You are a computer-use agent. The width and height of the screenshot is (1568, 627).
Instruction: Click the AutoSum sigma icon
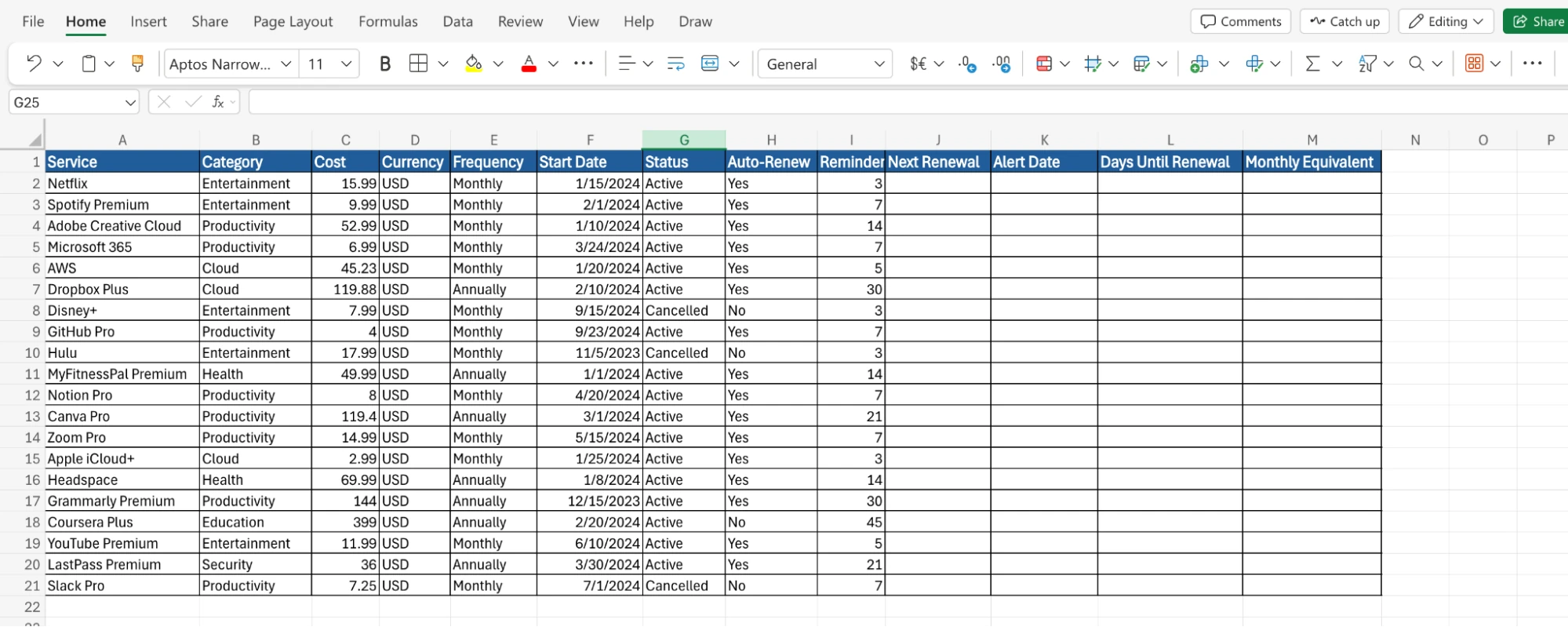pyautogui.click(x=1312, y=64)
